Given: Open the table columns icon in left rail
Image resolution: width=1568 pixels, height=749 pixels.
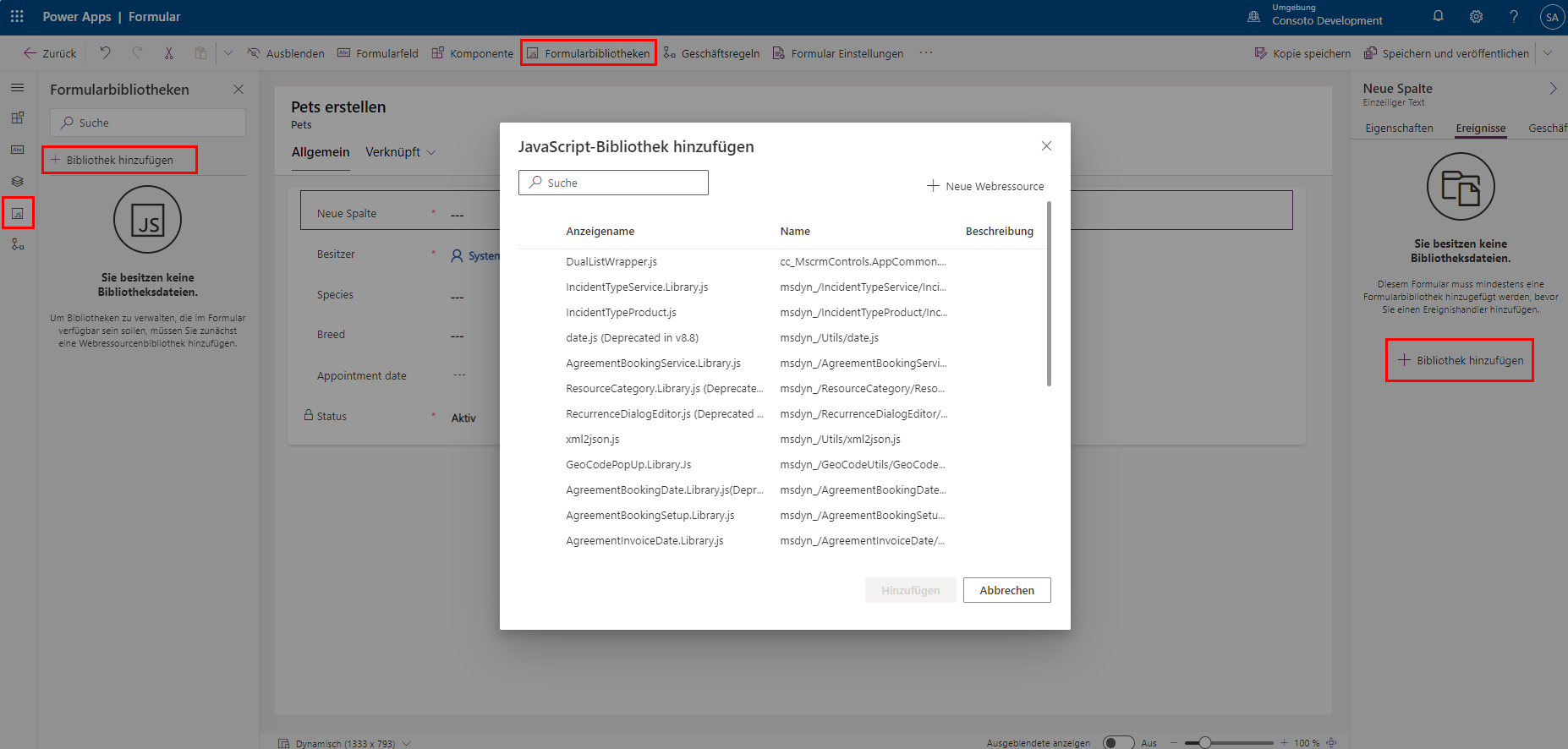Looking at the screenshot, I should [x=17, y=150].
